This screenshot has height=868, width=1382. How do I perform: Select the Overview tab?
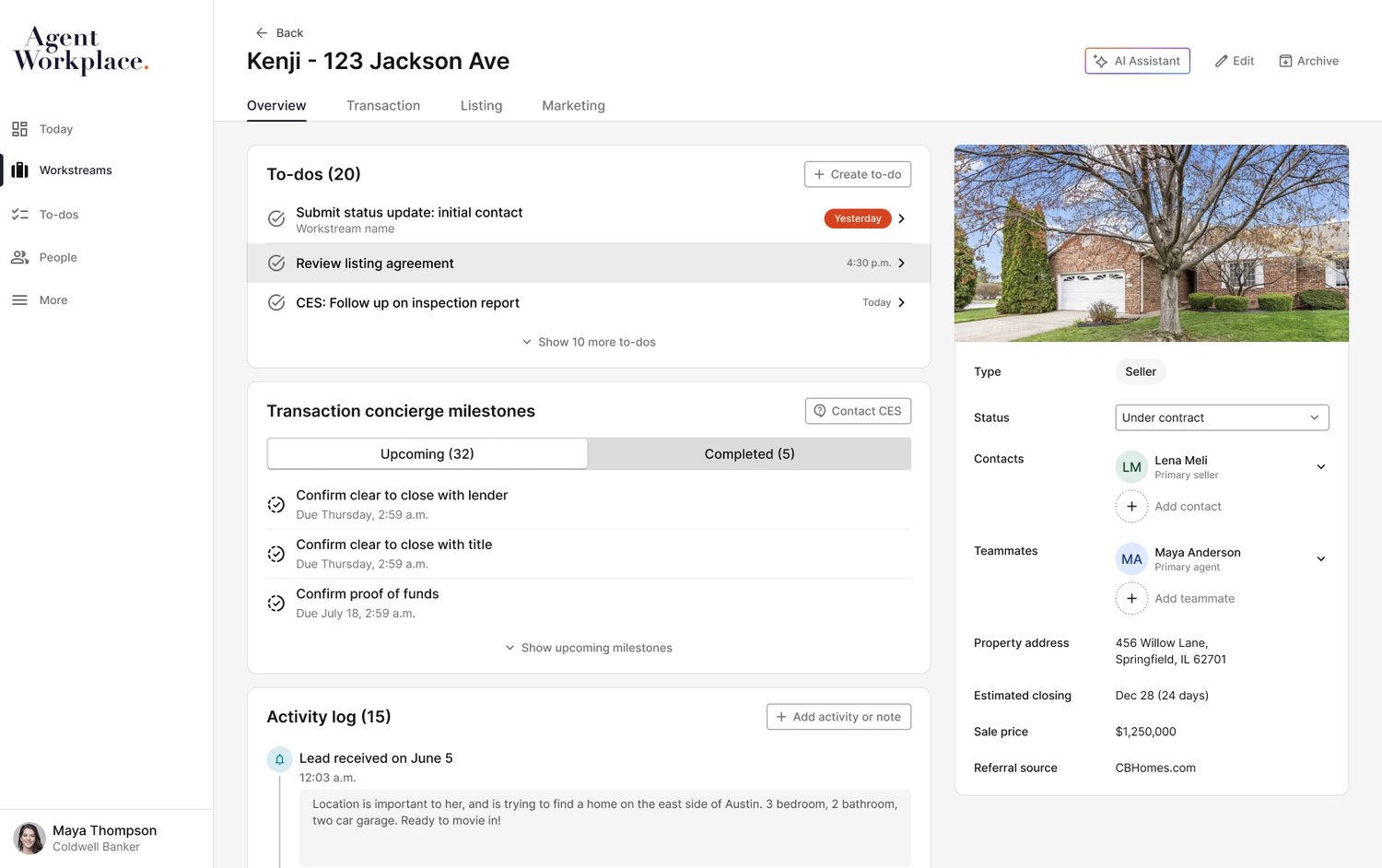(276, 106)
